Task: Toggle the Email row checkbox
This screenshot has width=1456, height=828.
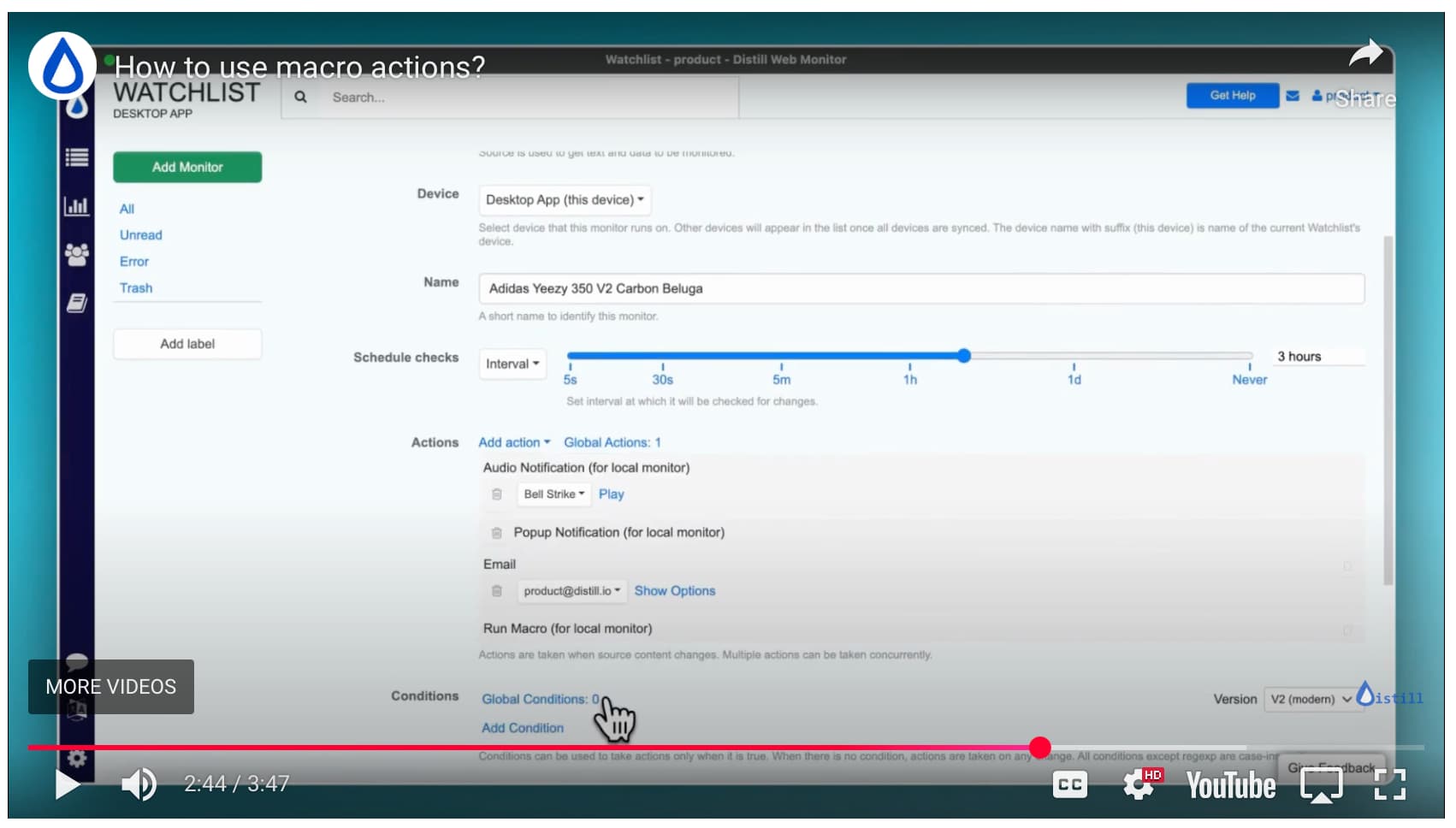Action: point(1347,566)
